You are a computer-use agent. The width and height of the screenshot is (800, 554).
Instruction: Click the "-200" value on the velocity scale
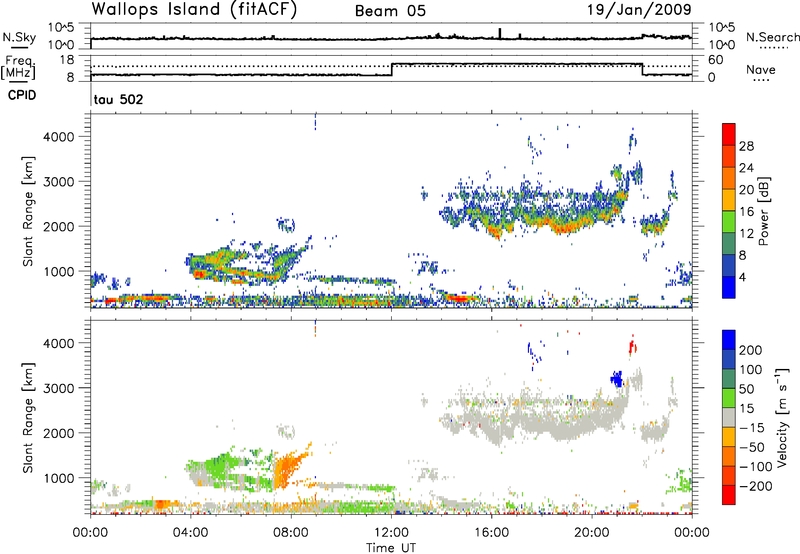[x=756, y=486]
